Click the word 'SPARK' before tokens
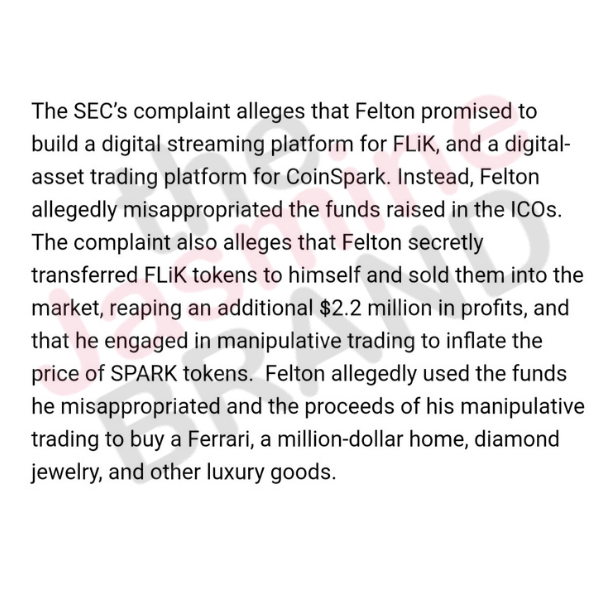The image size is (595, 595). point(143,374)
